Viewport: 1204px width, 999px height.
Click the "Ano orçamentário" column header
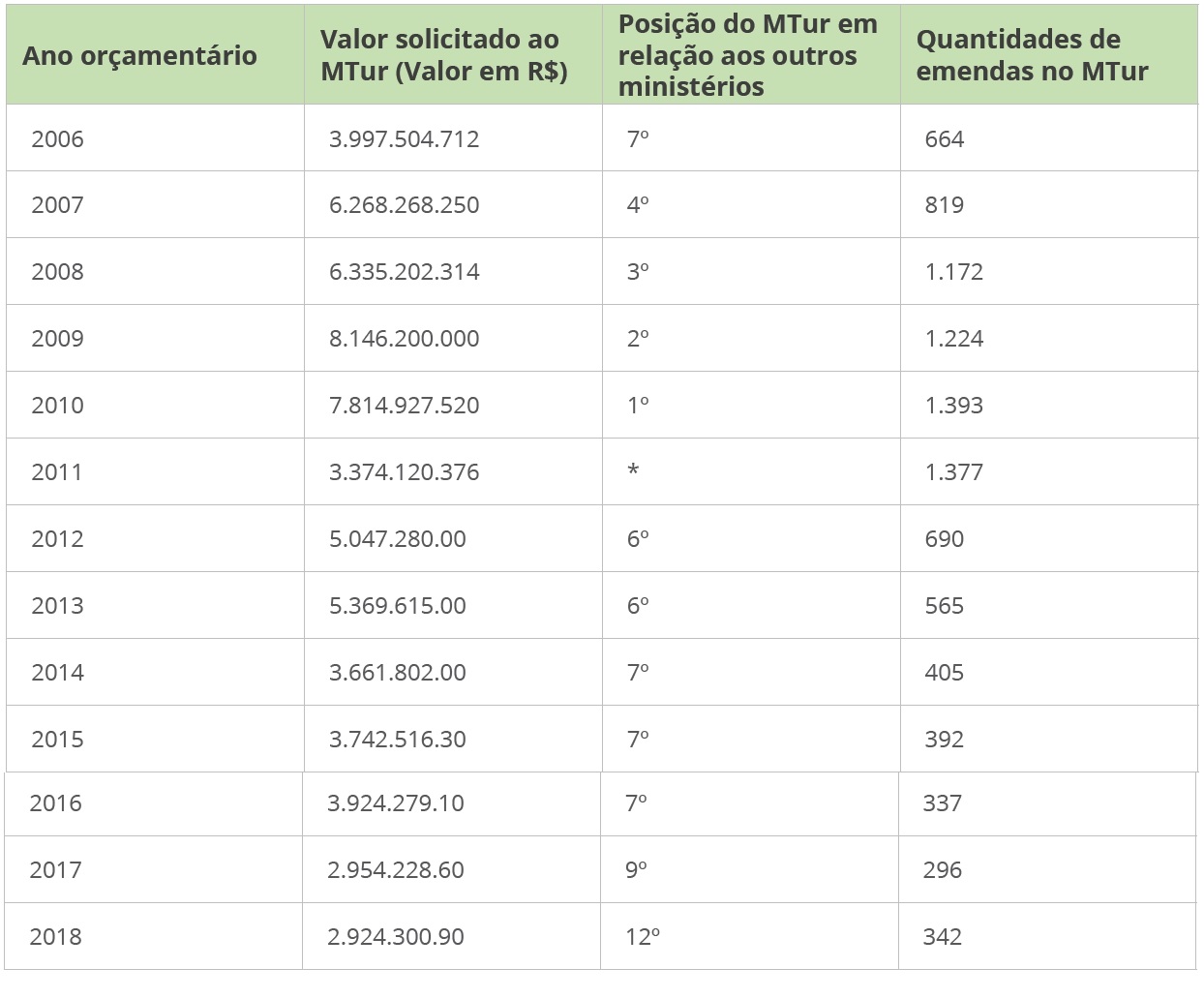[x=139, y=56]
